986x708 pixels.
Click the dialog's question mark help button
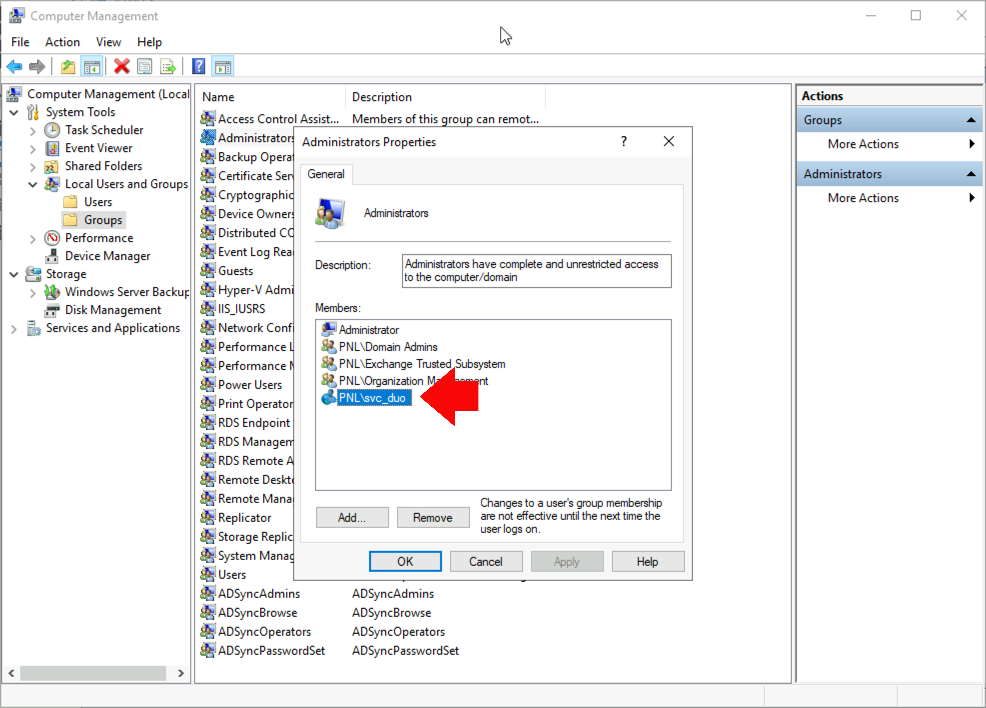point(624,141)
